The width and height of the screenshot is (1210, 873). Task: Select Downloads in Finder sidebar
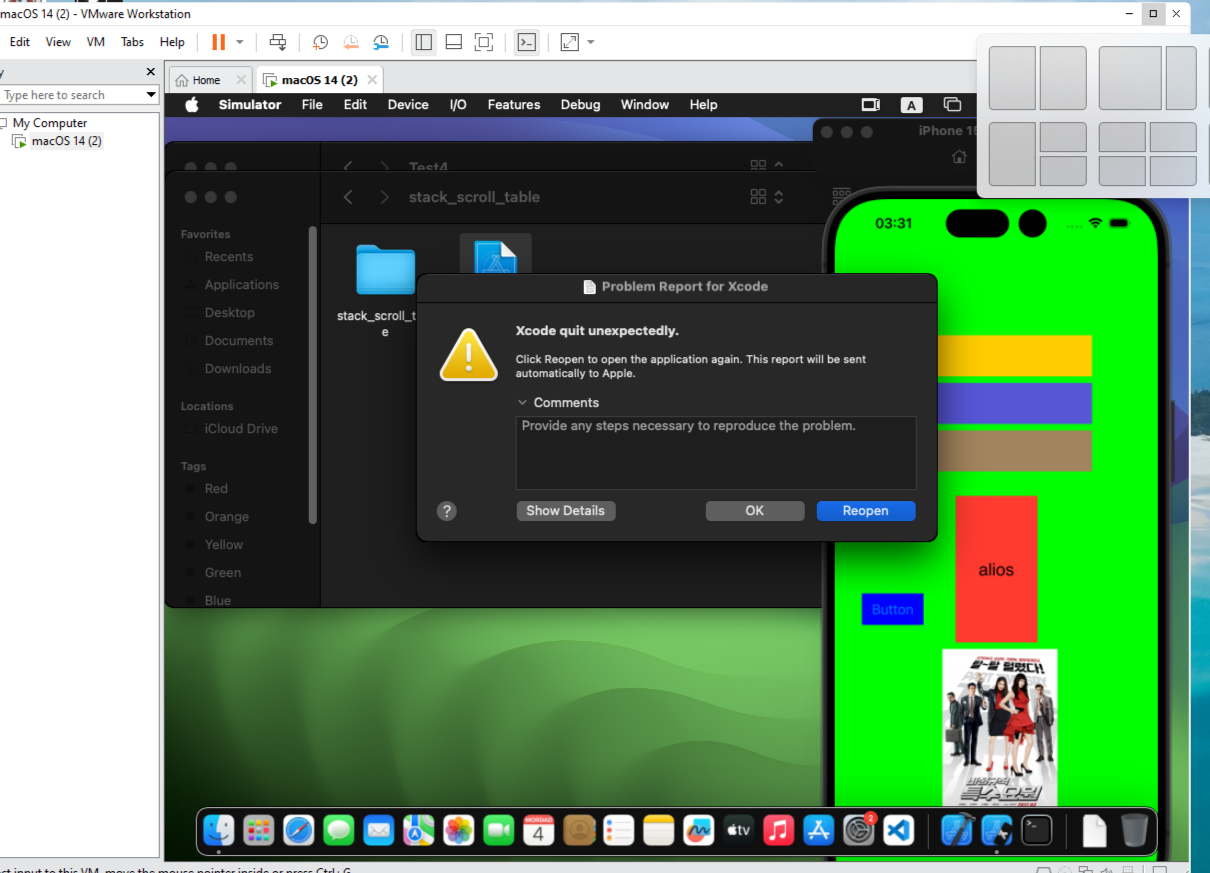pos(238,369)
